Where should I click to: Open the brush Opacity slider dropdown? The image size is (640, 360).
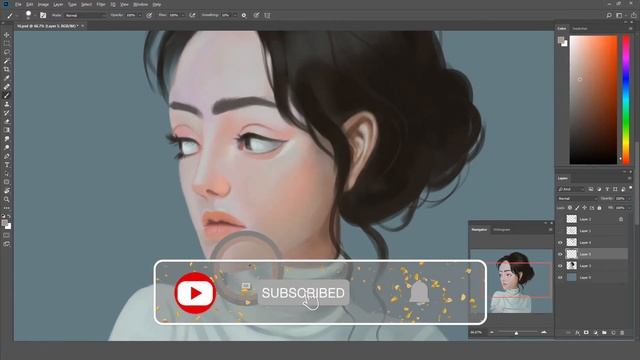(x=140, y=15)
